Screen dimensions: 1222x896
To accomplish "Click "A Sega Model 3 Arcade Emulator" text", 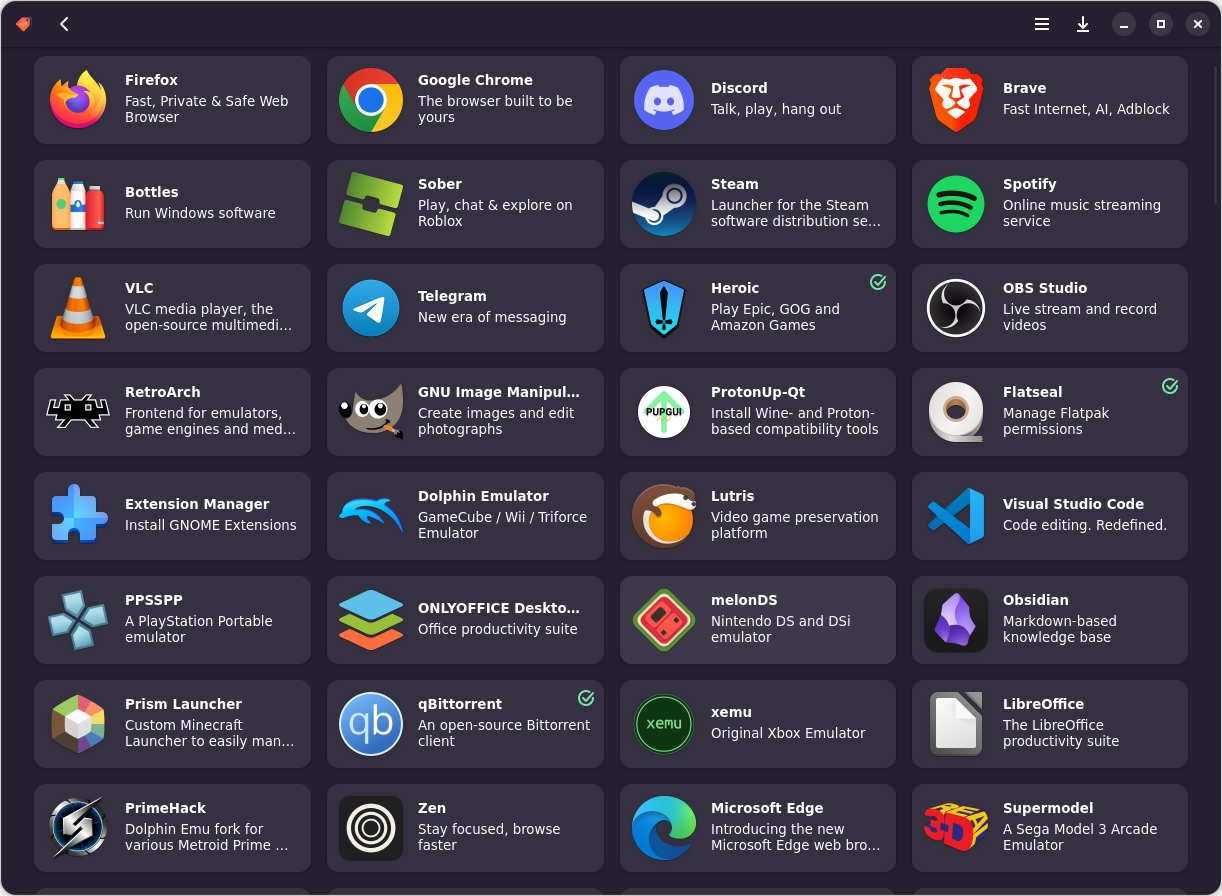I will [x=1080, y=837].
